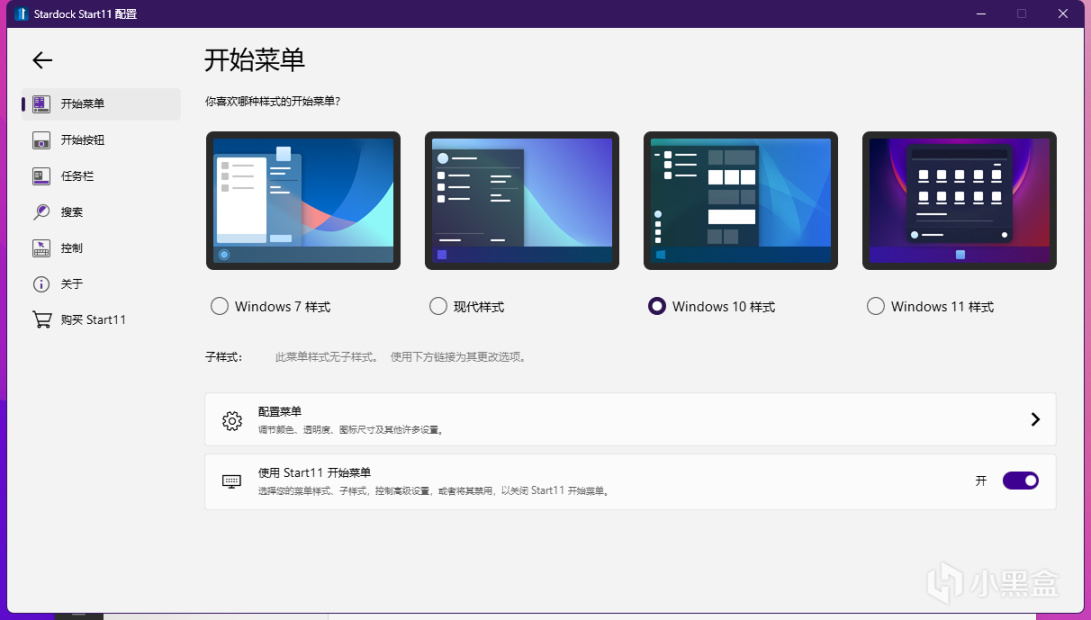Image resolution: width=1091 pixels, height=620 pixels.
Task: Select the Windows 7 样式 radio button
Action: [x=219, y=306]
